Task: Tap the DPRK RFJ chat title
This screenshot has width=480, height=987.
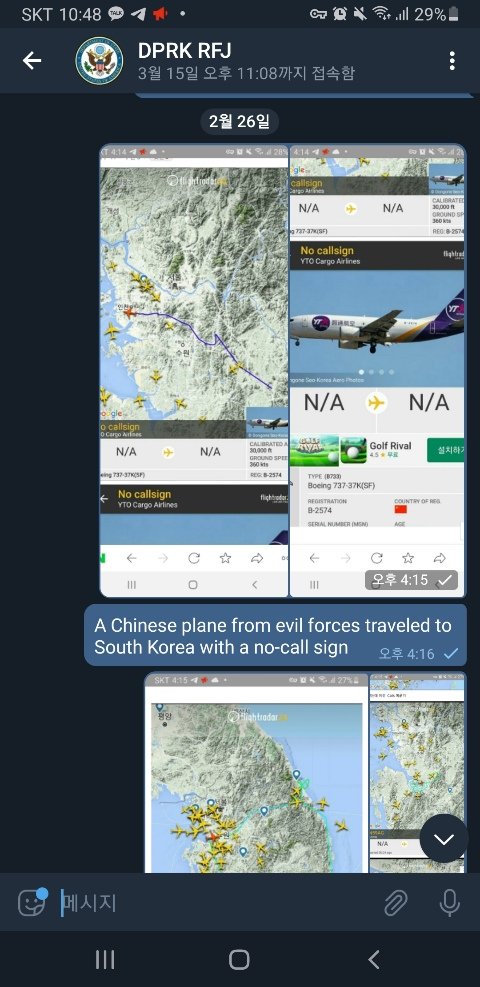Action: tap(184, 50)
